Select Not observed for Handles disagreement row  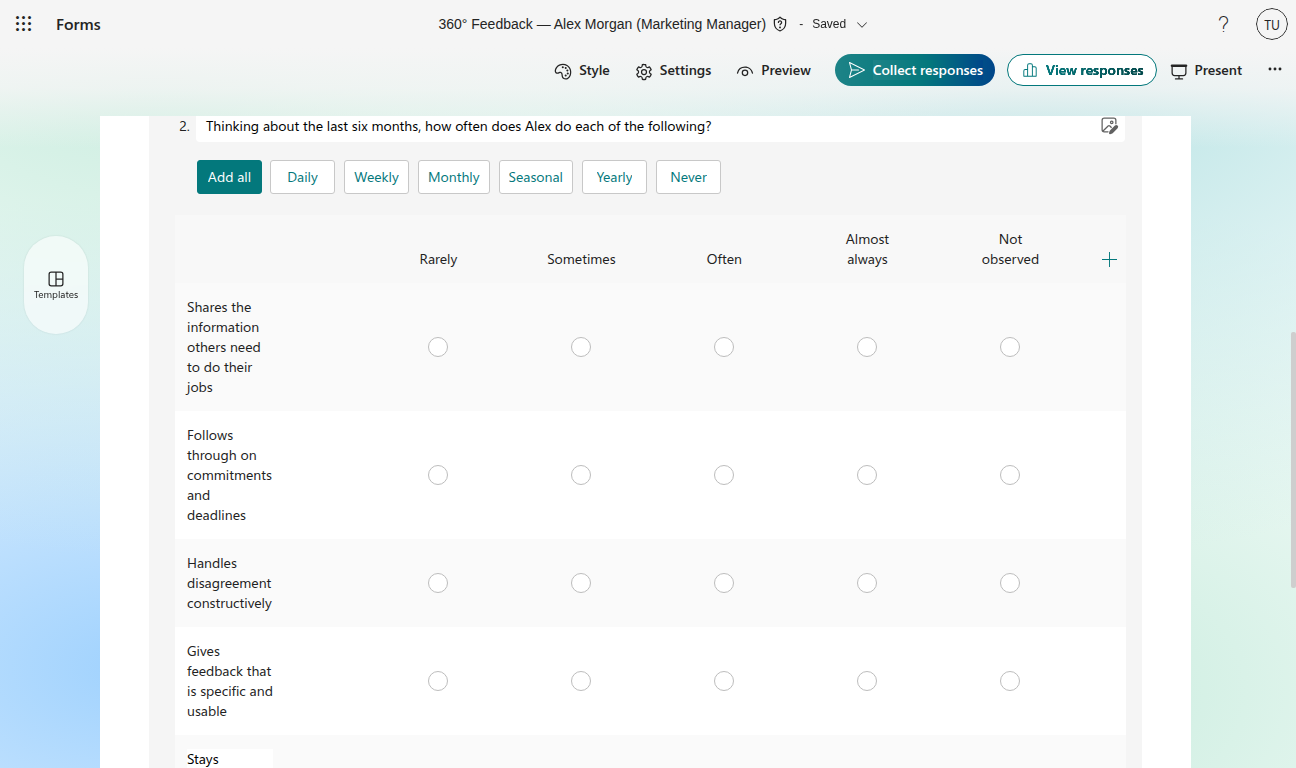coord(1010,583)
